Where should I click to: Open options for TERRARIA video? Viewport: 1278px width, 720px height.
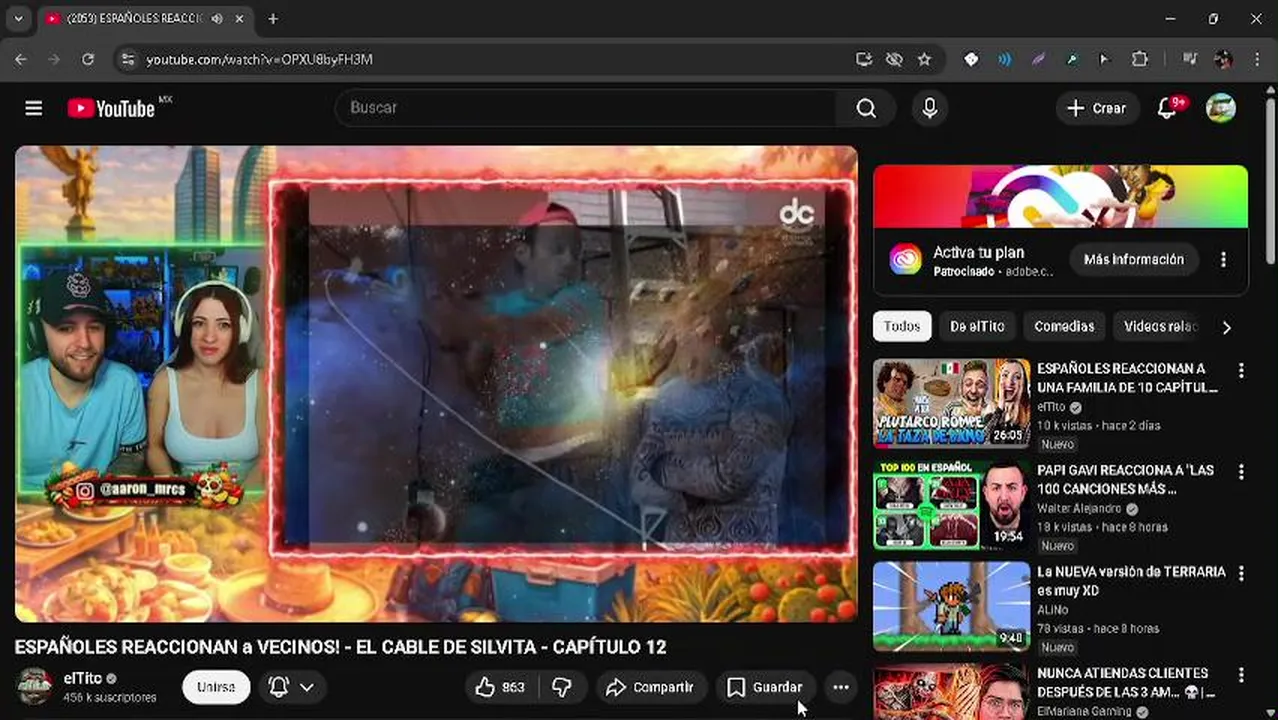click(1241, 574)
